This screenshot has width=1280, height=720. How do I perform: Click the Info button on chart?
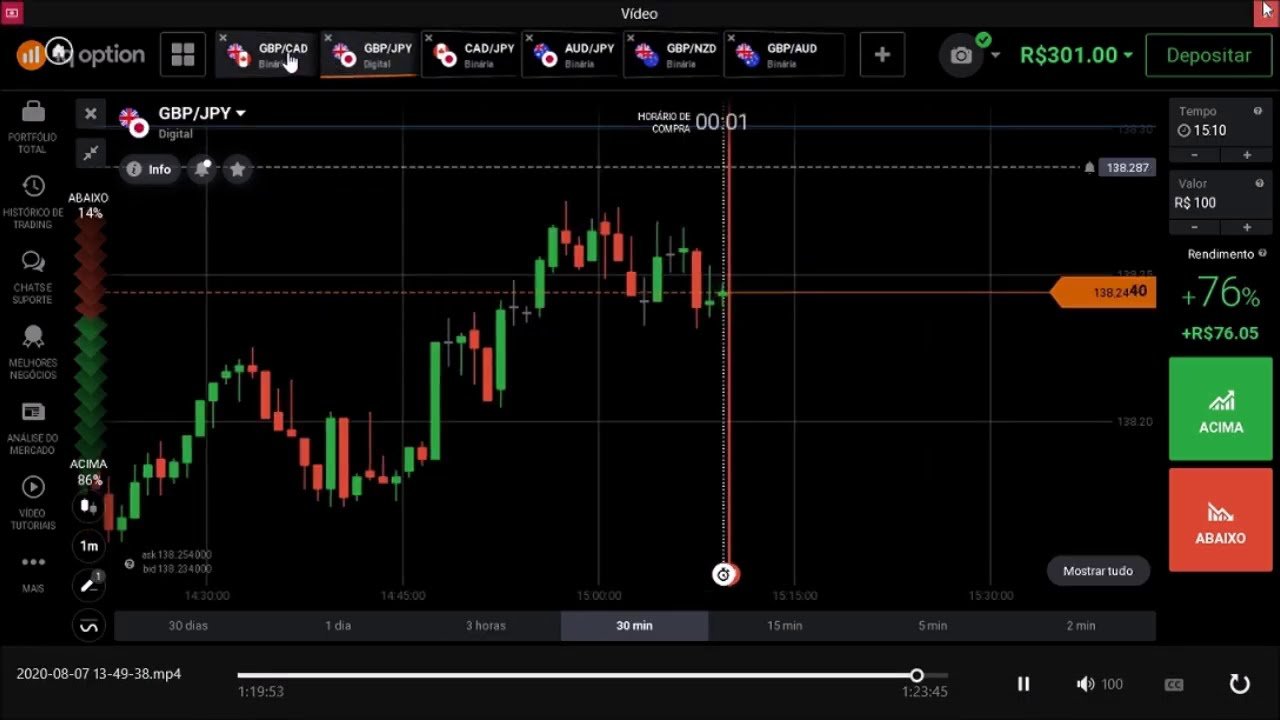click(x=150, y=169)
